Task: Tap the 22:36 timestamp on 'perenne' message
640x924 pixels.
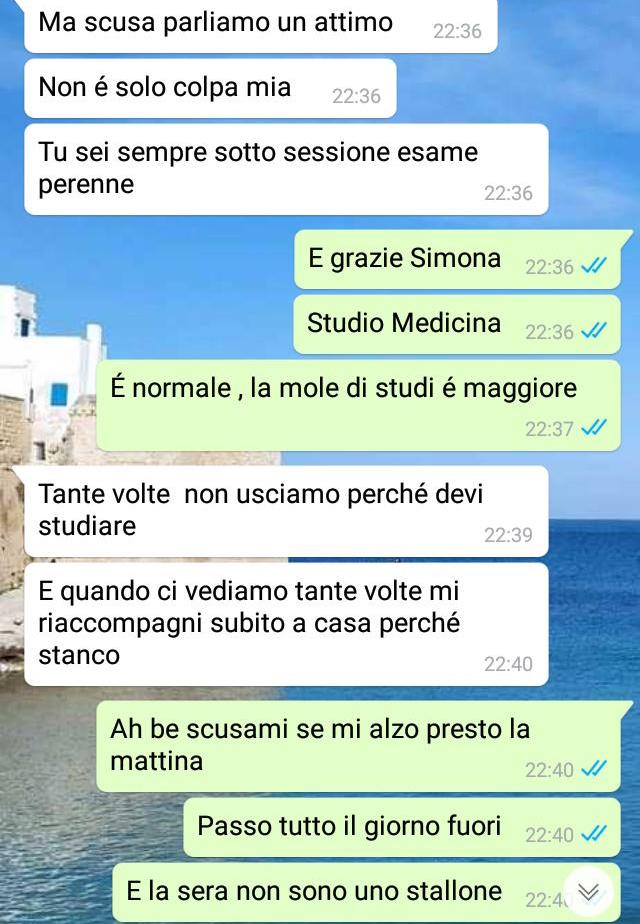Action: pyautogui.click(x=508, y=193)
